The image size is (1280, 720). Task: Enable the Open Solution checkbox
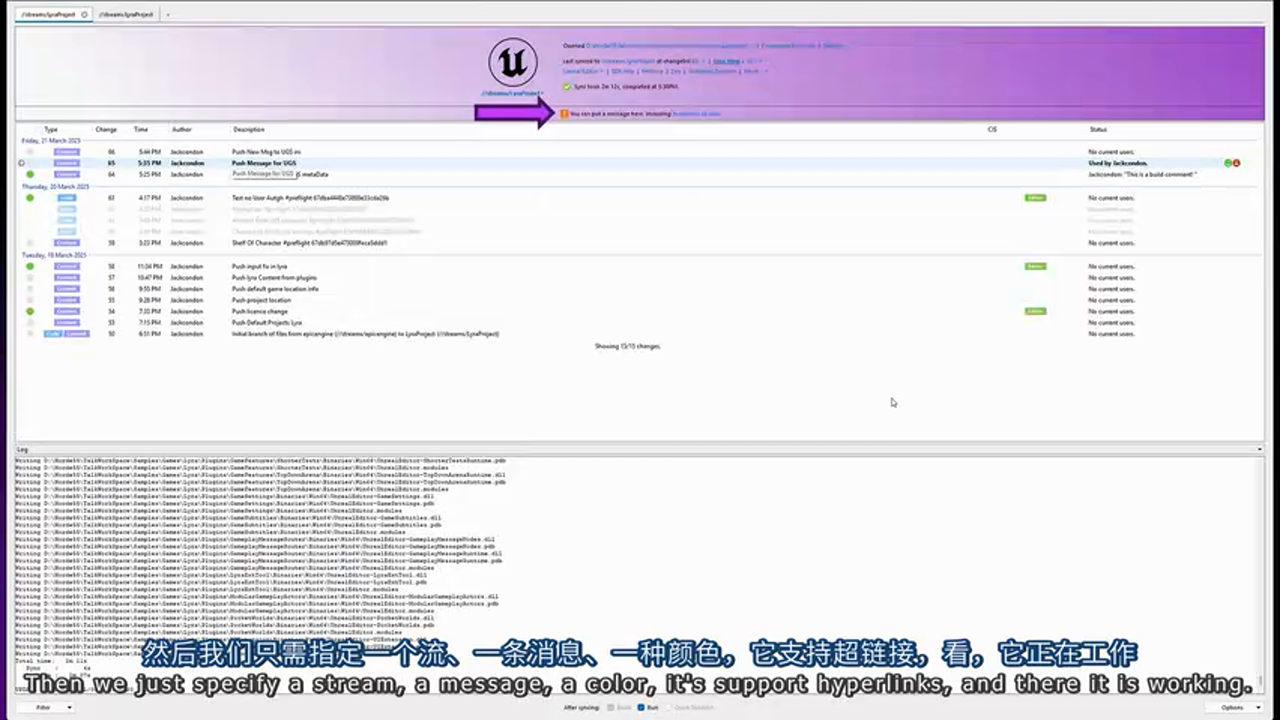click(669, 707)
